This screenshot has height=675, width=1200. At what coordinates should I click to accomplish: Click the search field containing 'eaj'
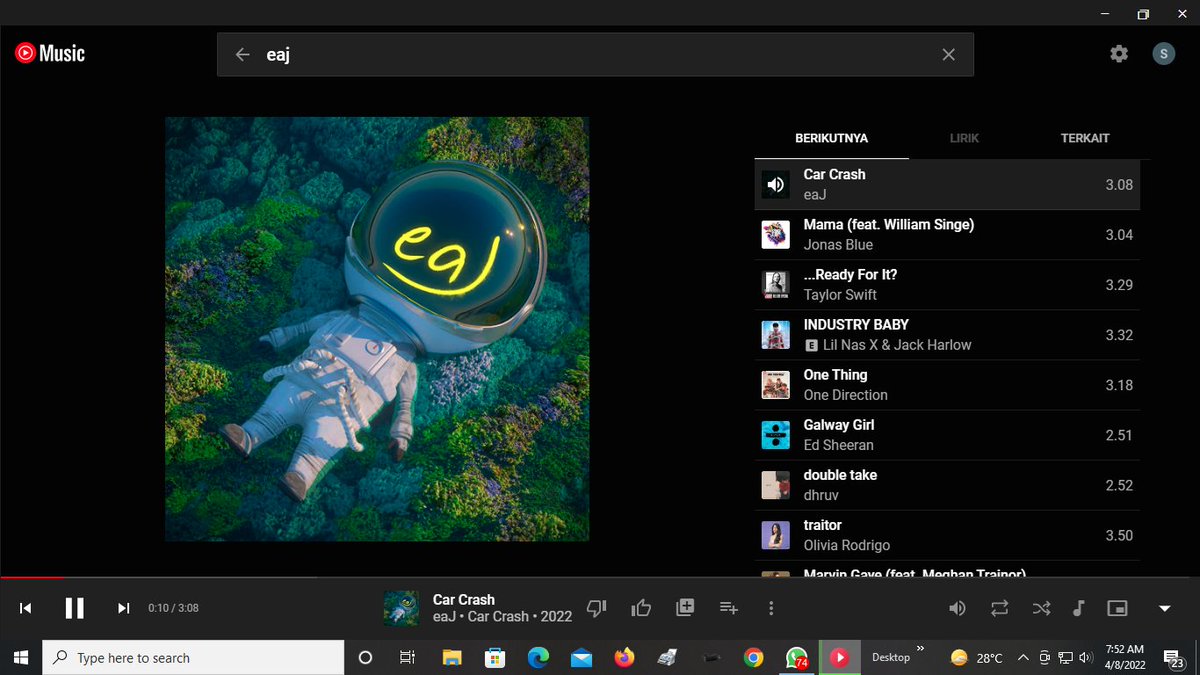tap(595, 55)
